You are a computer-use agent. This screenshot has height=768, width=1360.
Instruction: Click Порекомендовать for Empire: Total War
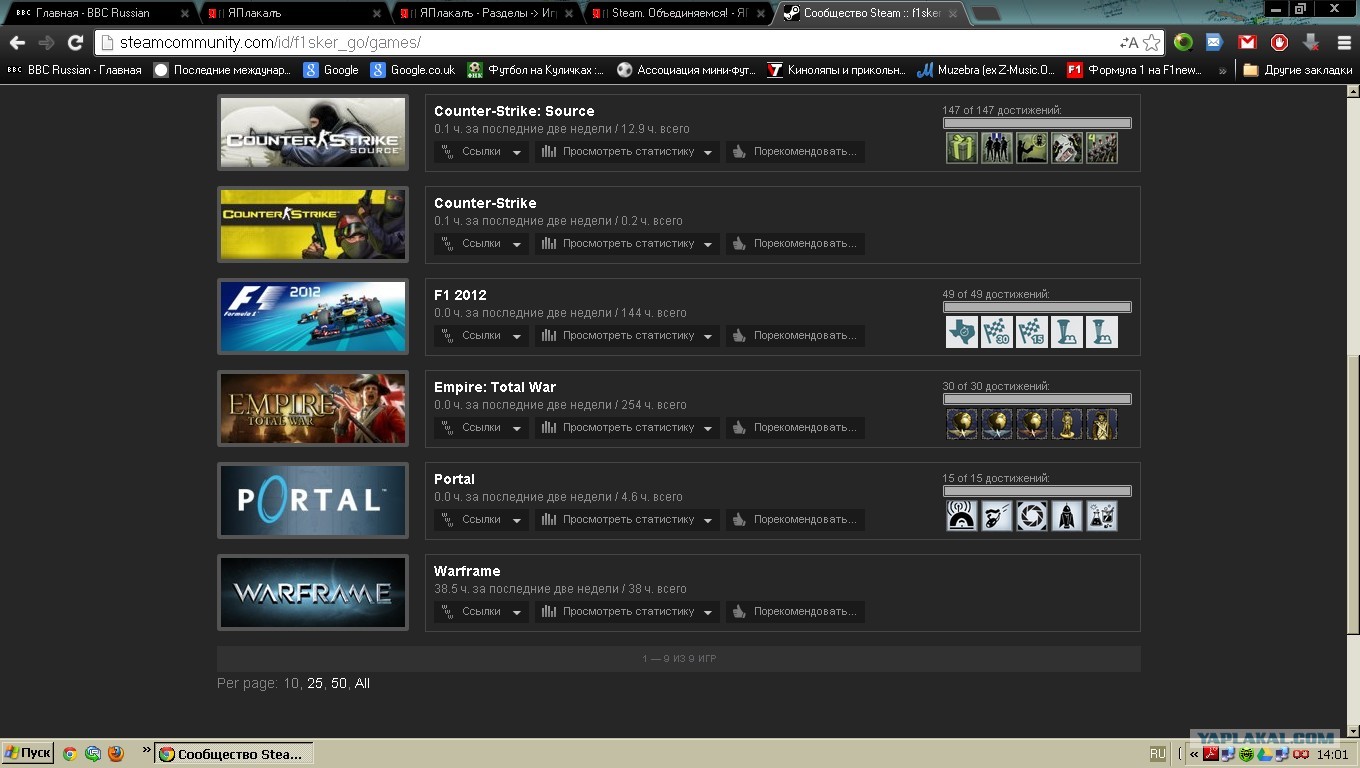click(795, 428)
